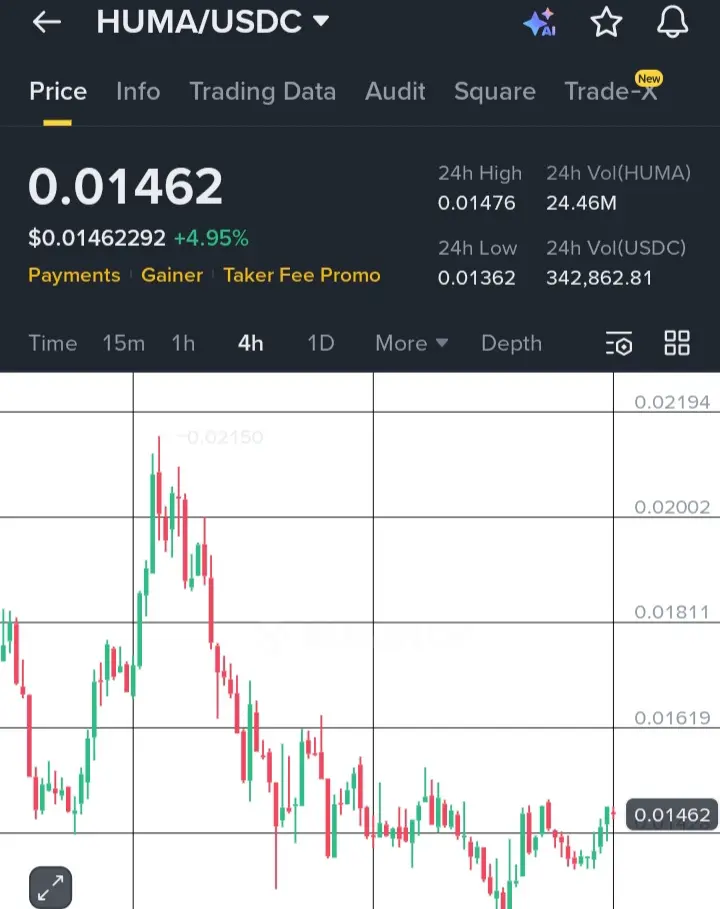The width and height of the screenshot is (720, 909).
Task: Open the Trading Data tab
Action: 263,92
